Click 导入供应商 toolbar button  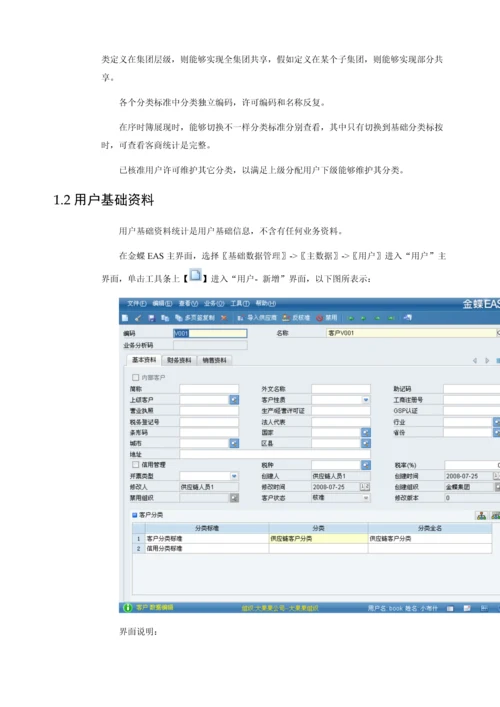(257, 318)
